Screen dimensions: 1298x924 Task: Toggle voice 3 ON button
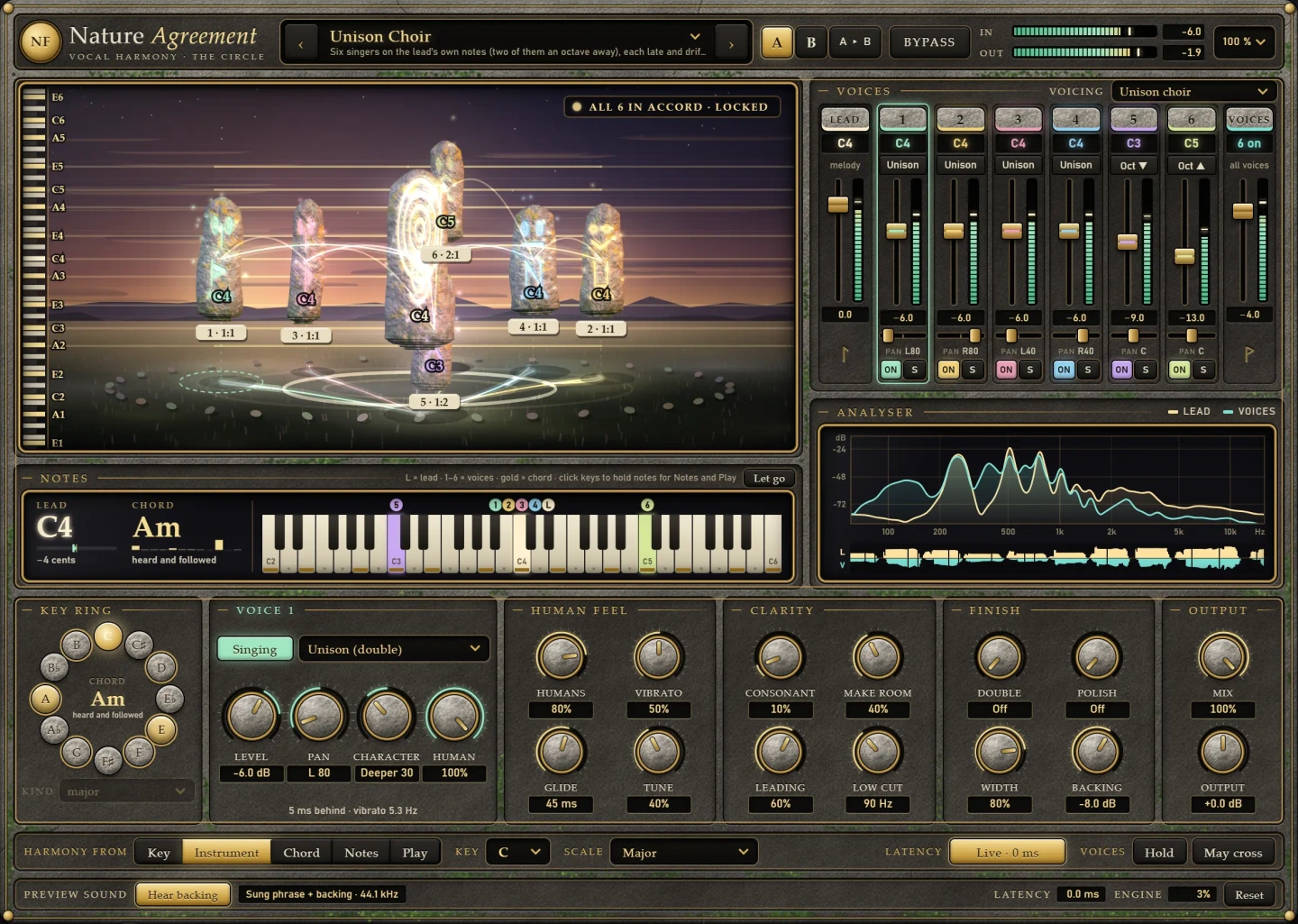1006,370
